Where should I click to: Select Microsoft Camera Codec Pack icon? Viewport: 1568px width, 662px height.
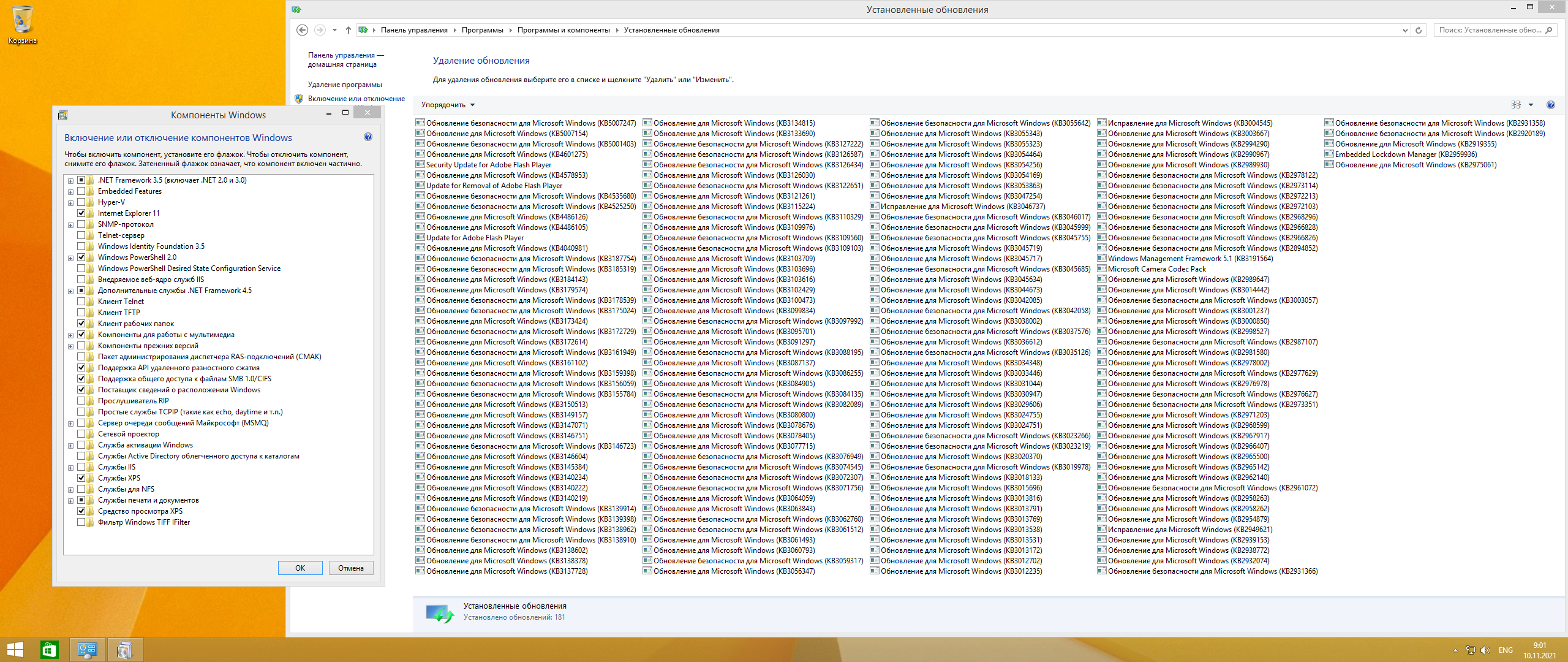pyautogui.click(x=1102, y=268)
